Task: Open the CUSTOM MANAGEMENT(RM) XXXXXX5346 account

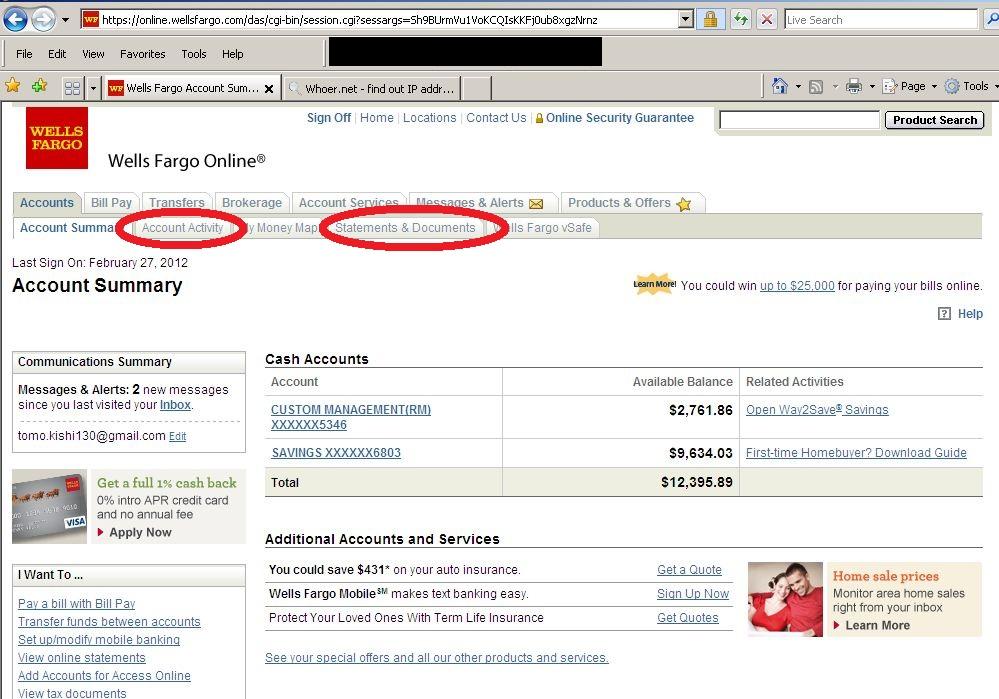Action: 351,417
